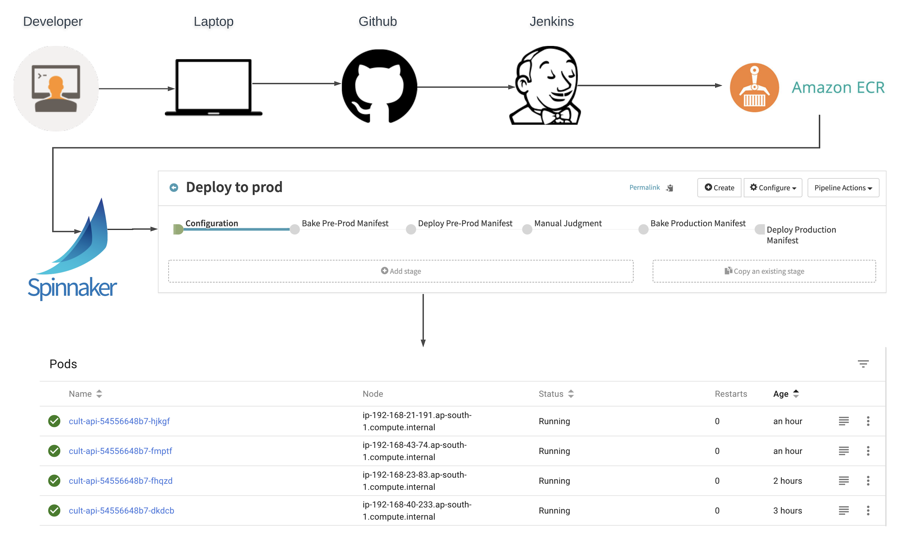The width and height of the screenshot is (899, 539).
Task: Open logs icon for pod dkdcb
Action: pos(843,510)
